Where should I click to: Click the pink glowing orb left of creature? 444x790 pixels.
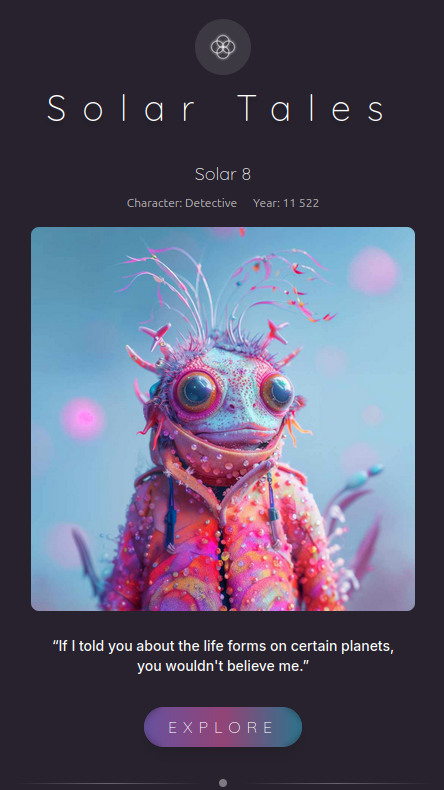click(x=83, y=418)
